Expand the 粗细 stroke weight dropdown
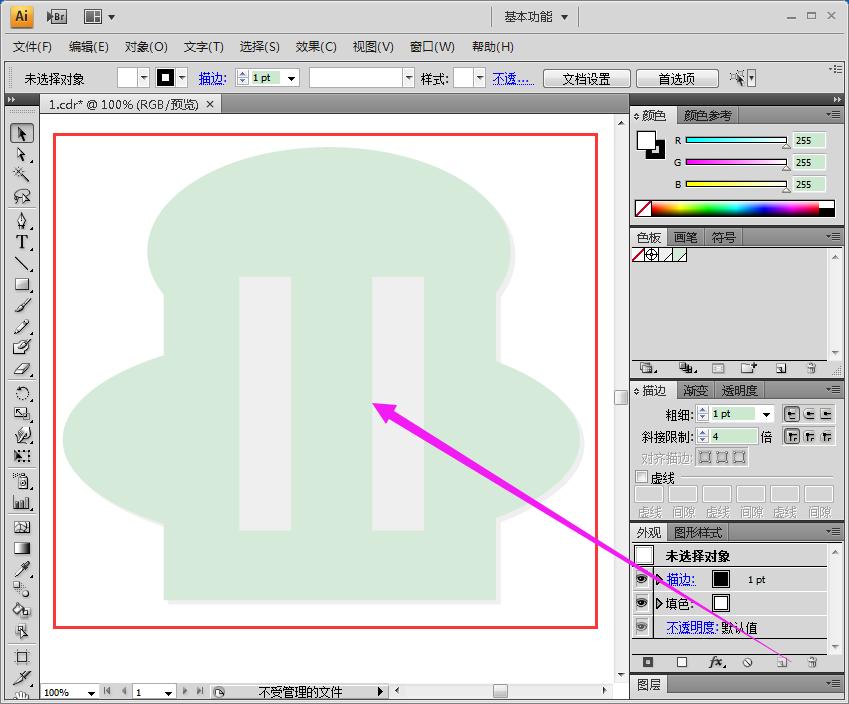The image size is (849, 704). point(767,414)
